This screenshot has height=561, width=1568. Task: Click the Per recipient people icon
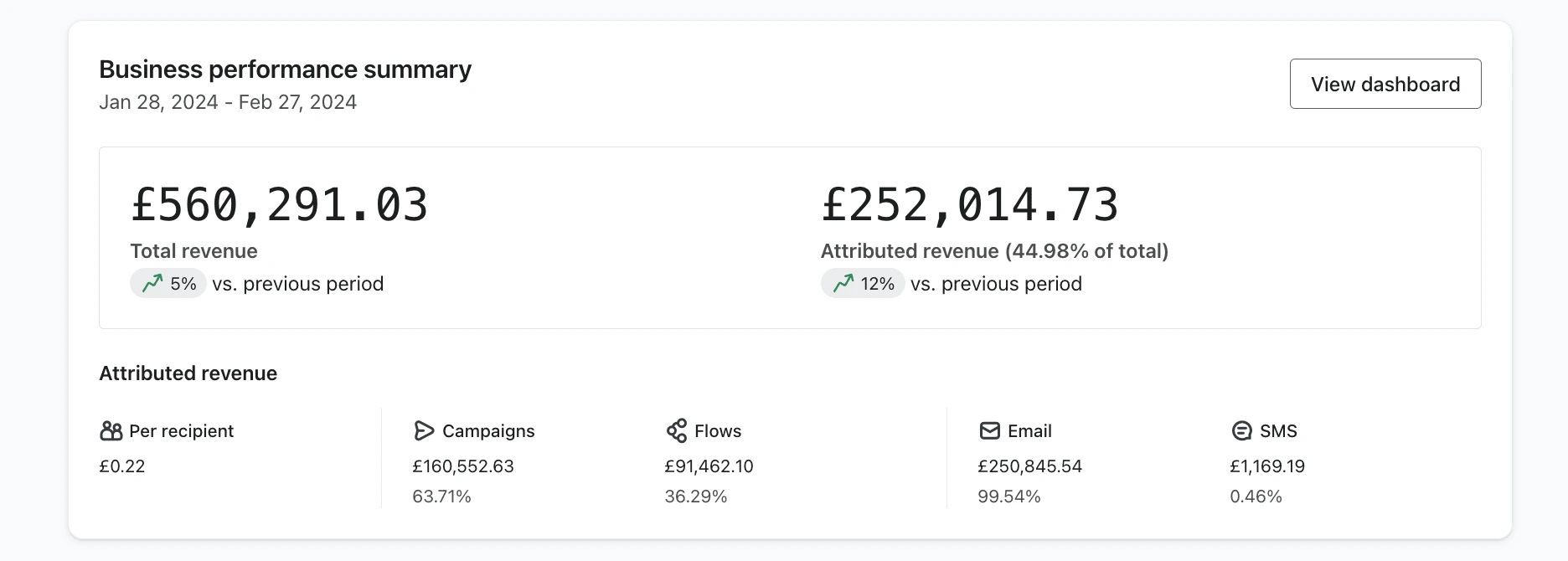(111, 431)
